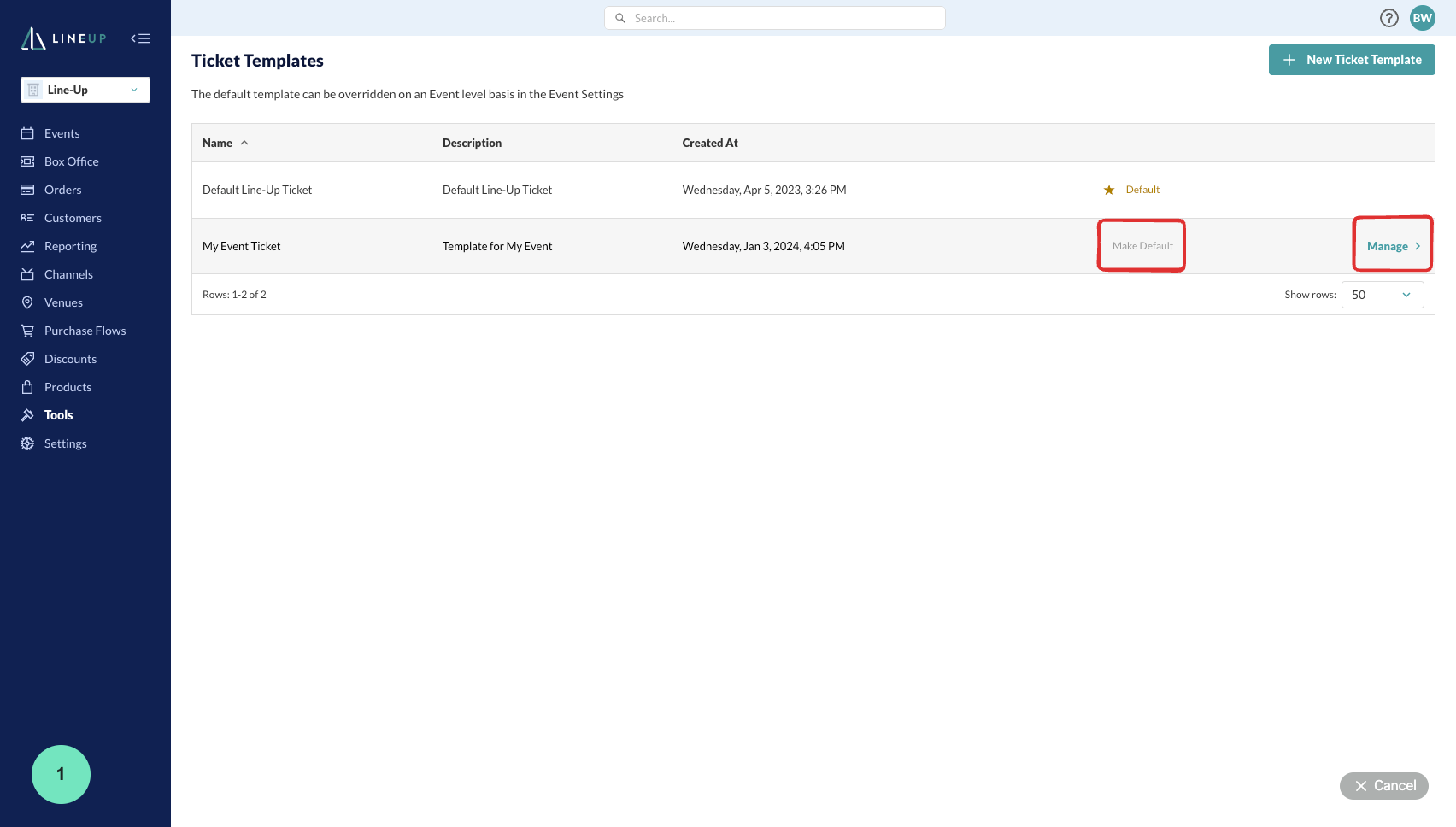
Task: Click the plus icon on New Ticket Template
Action: click(x=1289, y=60)
